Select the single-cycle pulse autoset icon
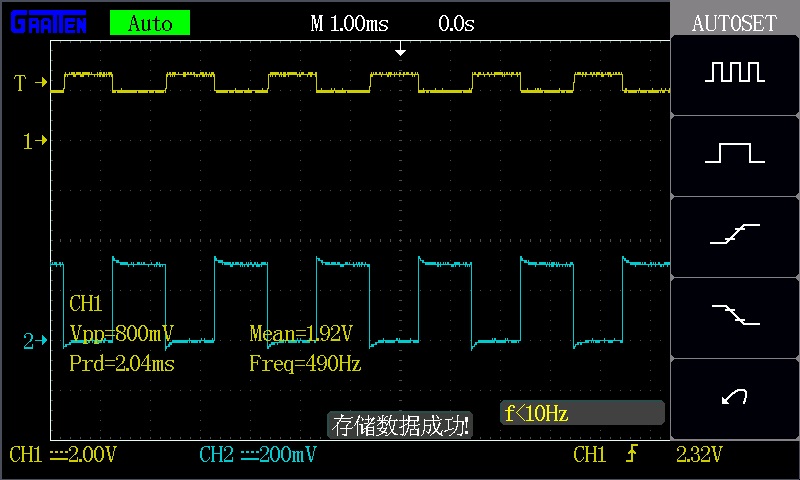This screenshot has width=800, height=480. pyautogui.click(x=735, y=153)
